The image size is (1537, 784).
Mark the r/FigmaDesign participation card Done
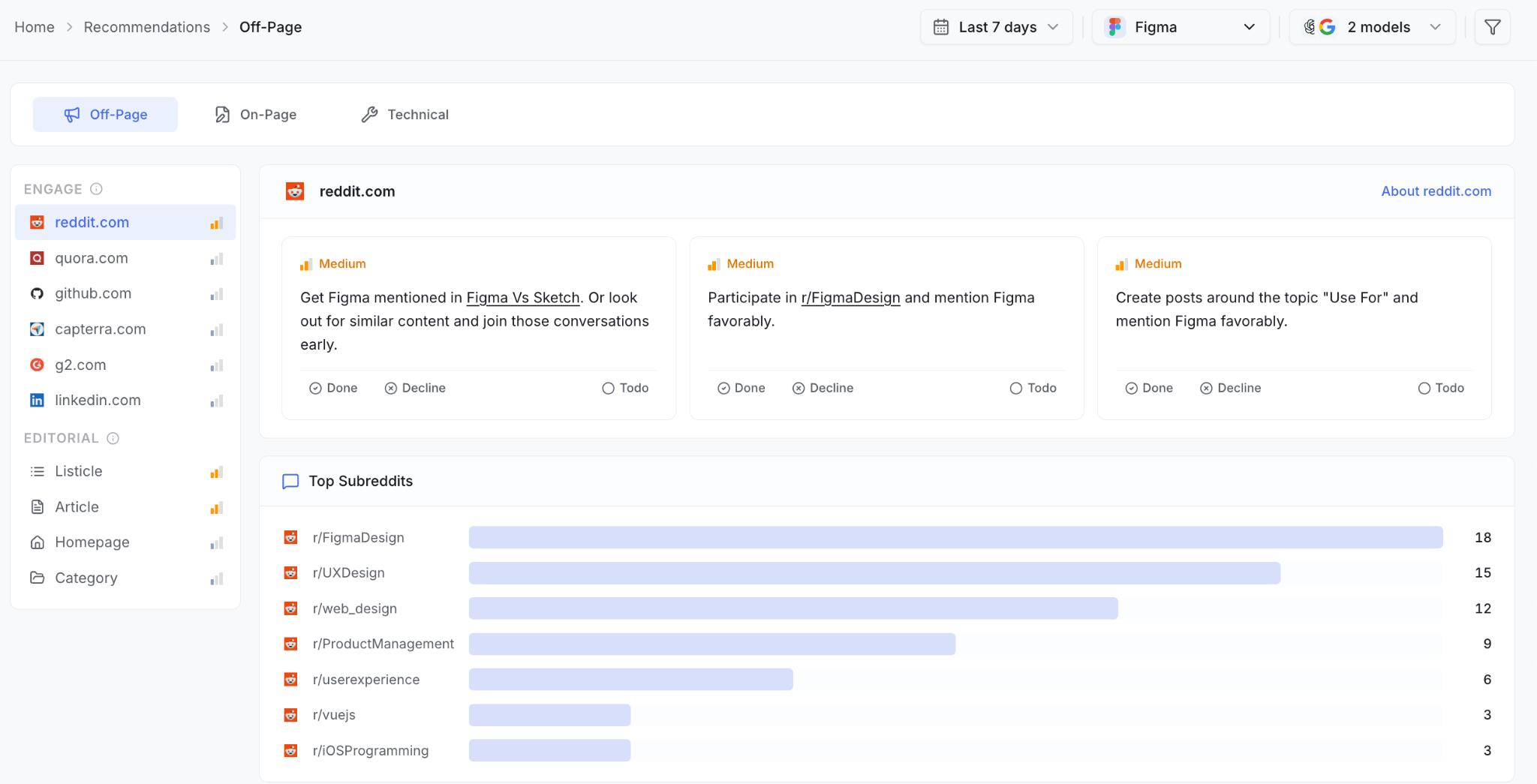point(741,388)
